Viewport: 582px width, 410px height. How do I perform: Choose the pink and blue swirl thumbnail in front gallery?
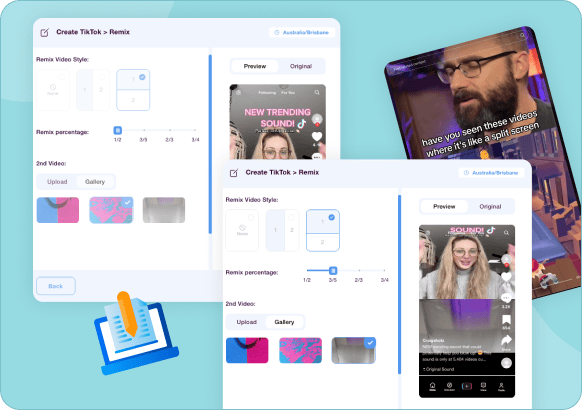click(x=300, y=350)
